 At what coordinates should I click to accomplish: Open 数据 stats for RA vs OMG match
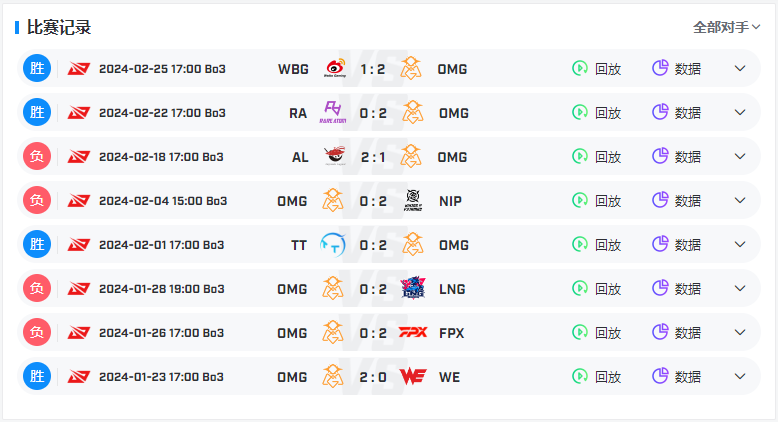[676, 113]
